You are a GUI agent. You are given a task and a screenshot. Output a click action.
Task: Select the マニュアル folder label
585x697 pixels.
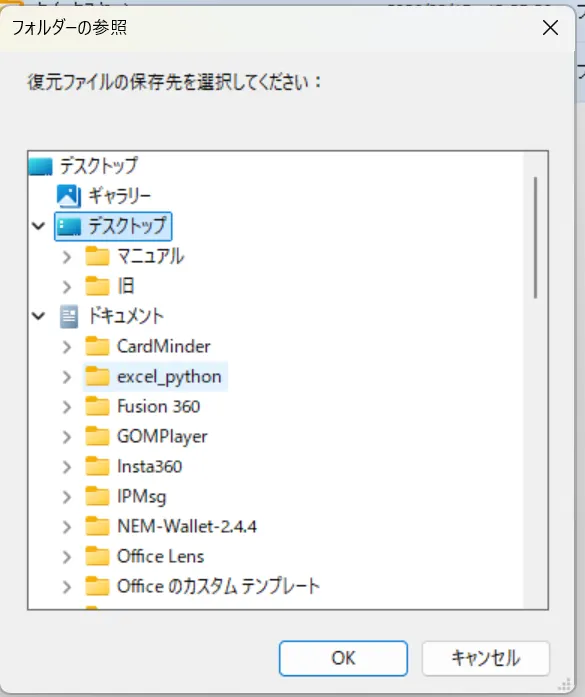click(x=150, y=256)
